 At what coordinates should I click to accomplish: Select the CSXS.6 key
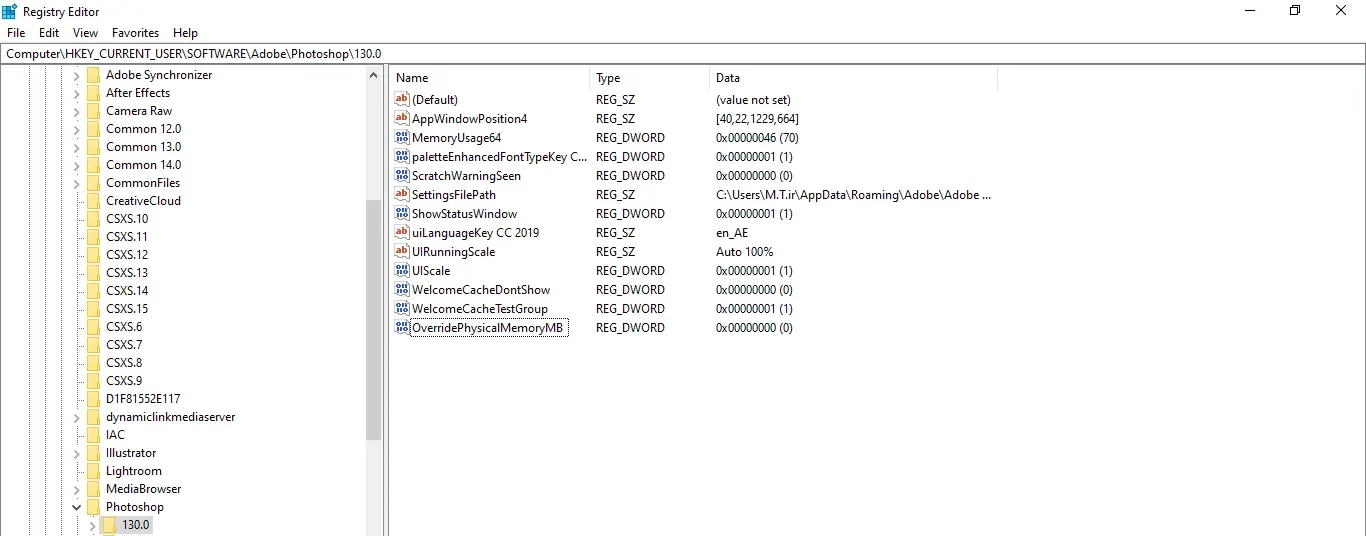pyautogui.click(x=124, y=327)
